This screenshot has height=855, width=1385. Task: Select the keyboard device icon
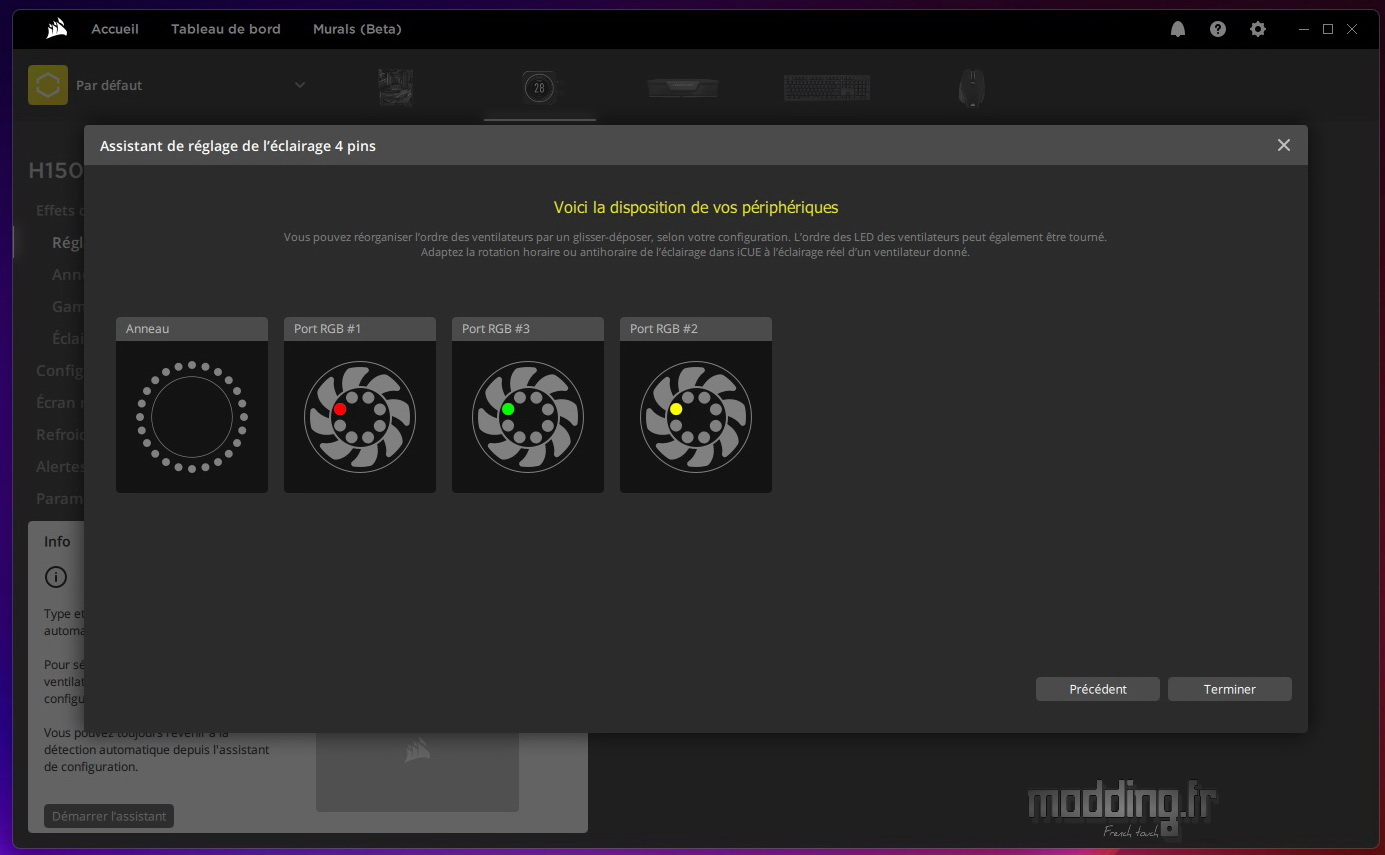tap(827, 87)
